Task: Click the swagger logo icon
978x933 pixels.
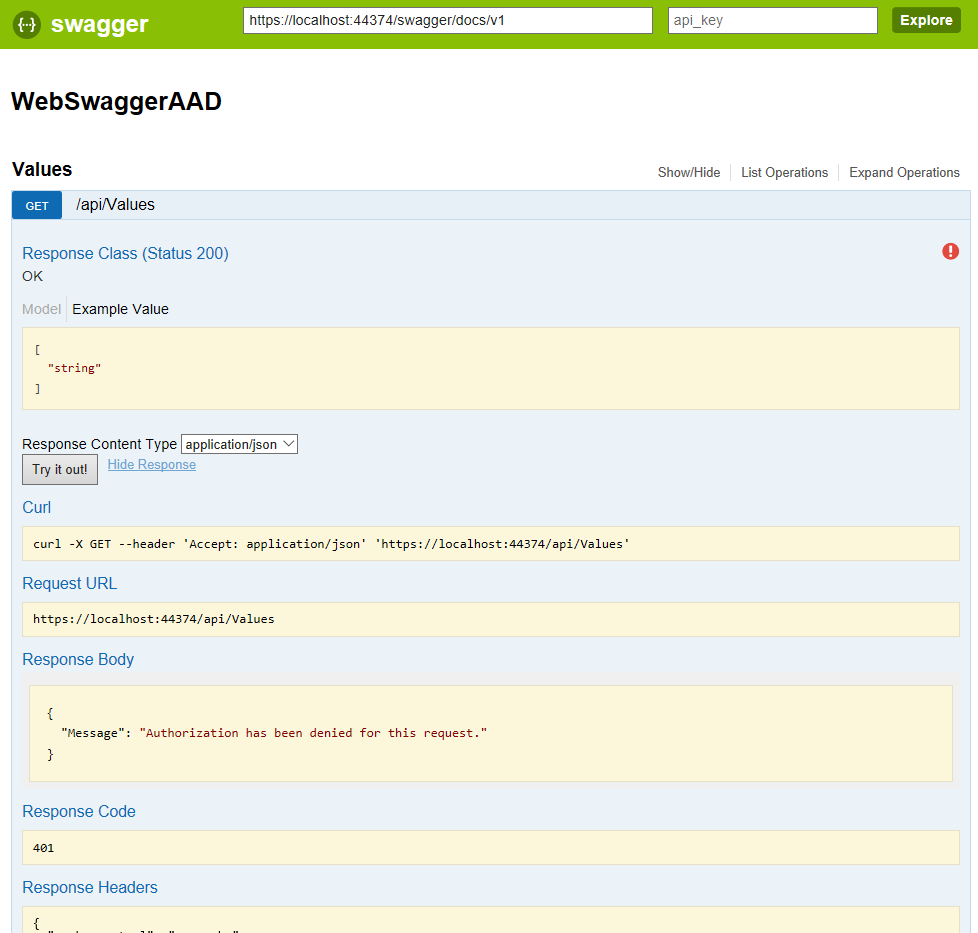Action: pyautogui.click(x=27, y=24)
